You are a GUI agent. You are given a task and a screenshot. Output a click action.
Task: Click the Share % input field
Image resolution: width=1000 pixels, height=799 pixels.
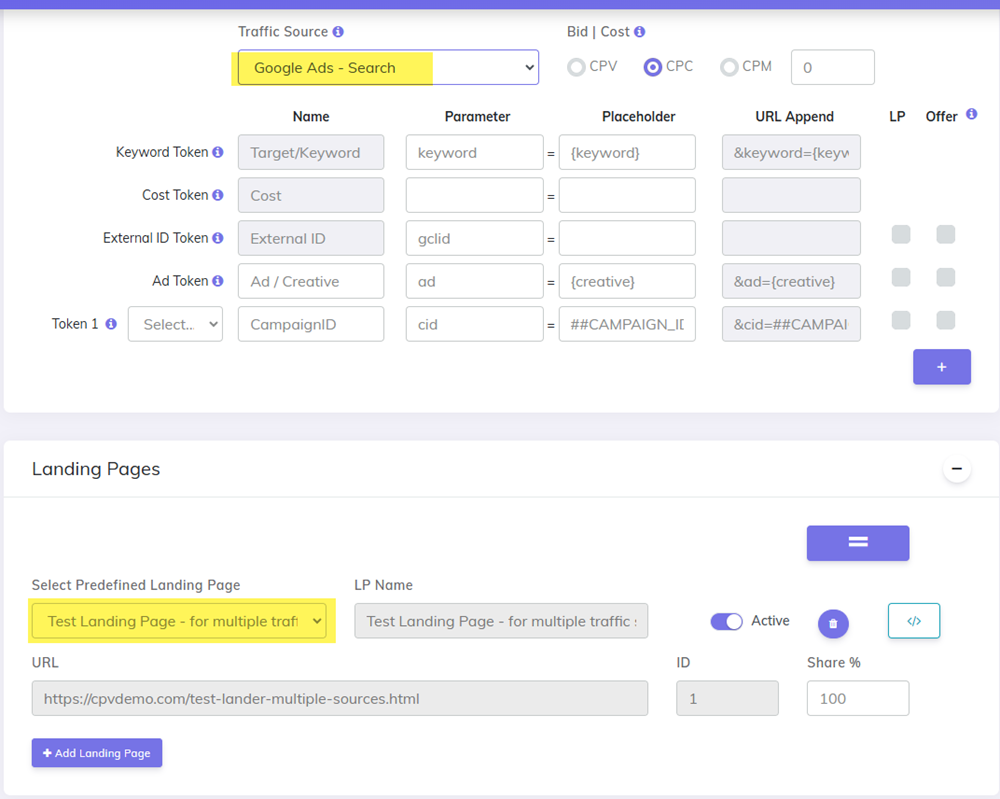pyautogui.click(x=857, y=698)
